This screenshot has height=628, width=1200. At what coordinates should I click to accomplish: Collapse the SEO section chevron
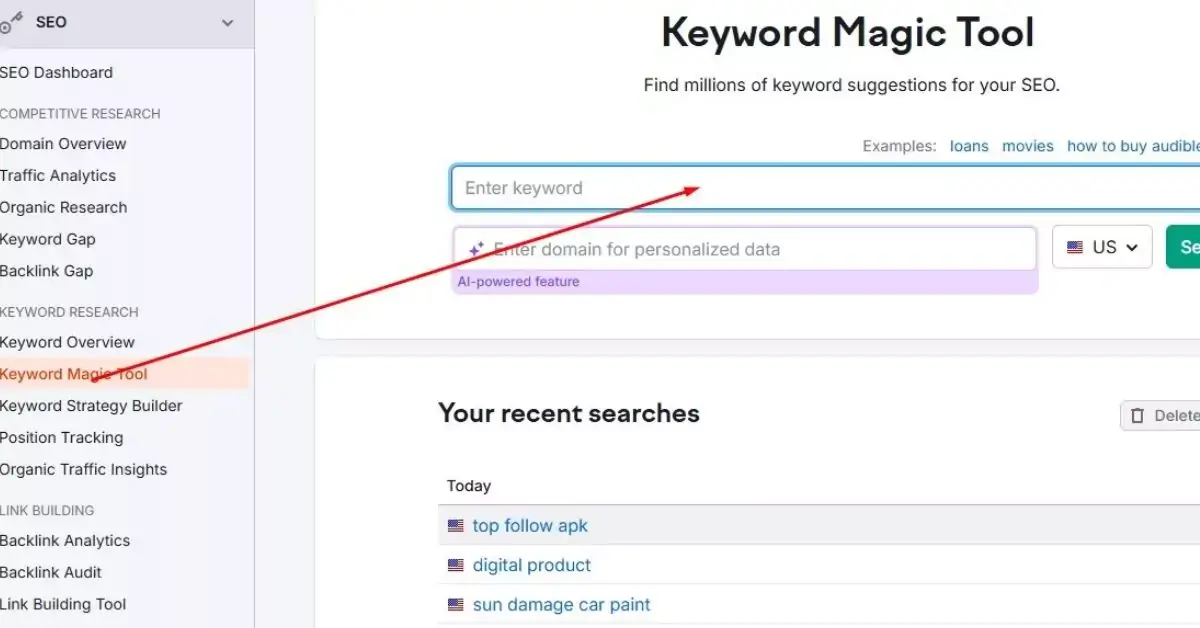(227, 23)
